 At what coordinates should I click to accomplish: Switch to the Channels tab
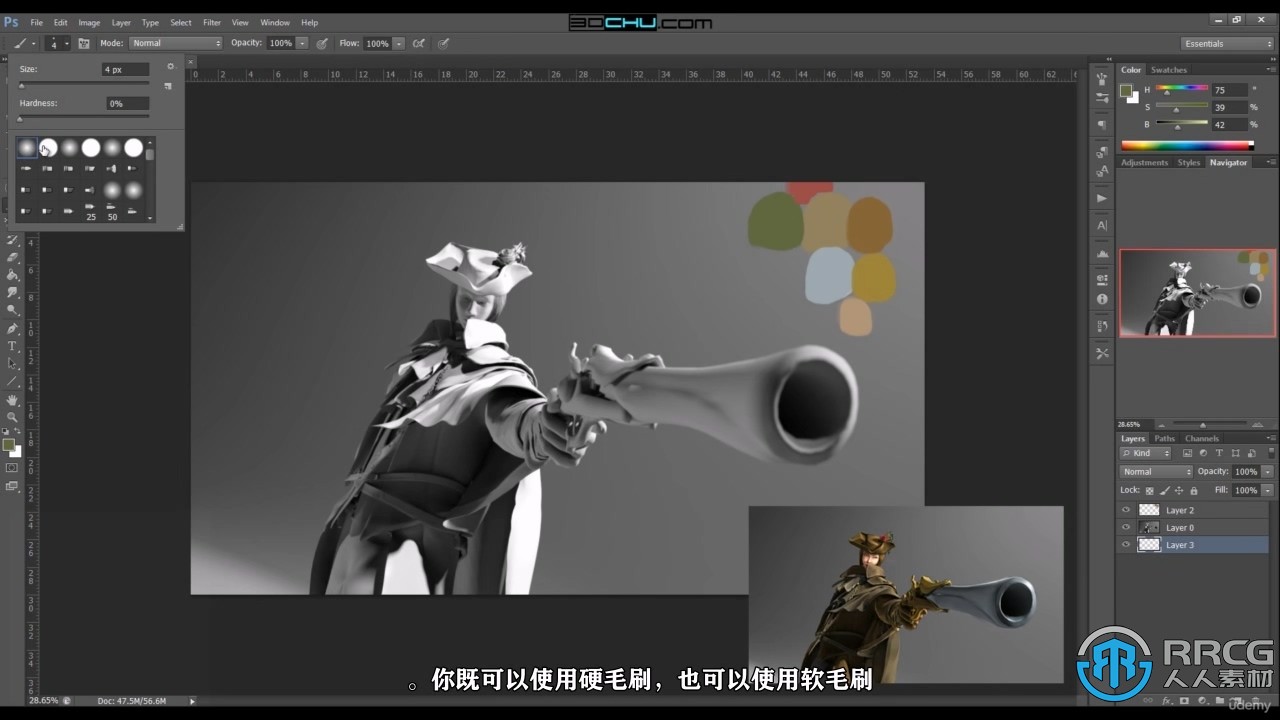tap(1201, 438)
